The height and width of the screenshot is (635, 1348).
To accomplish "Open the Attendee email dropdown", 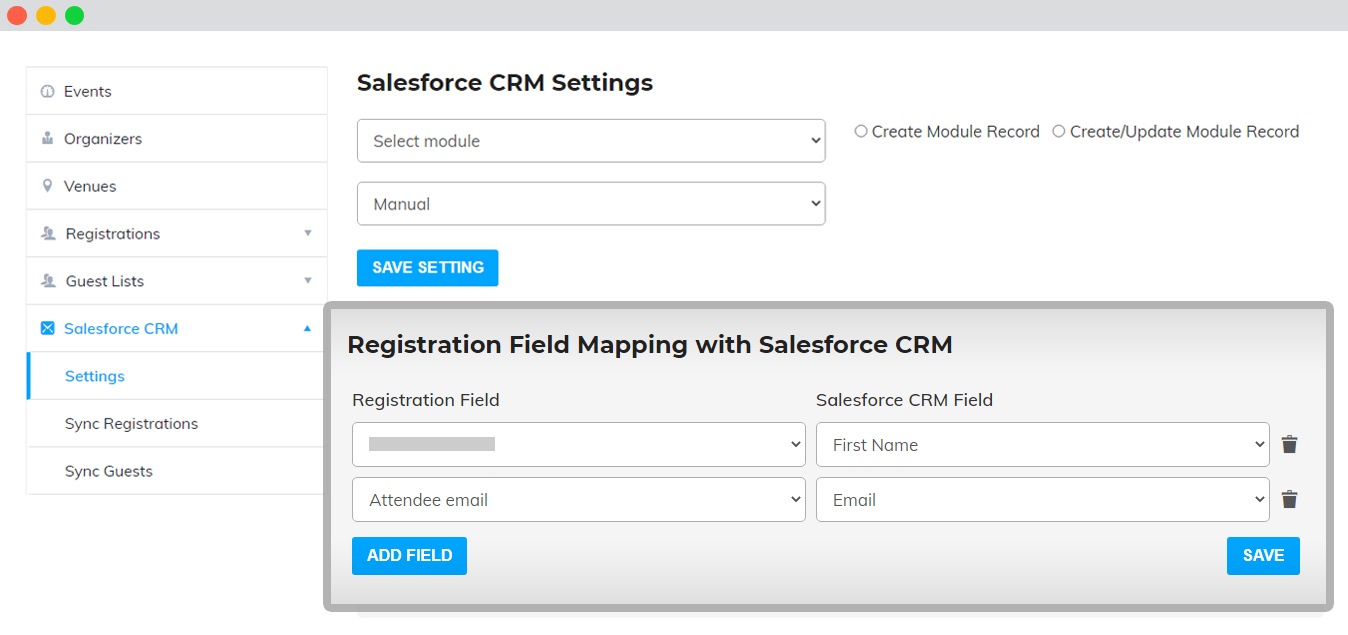I will pos(579,500).
